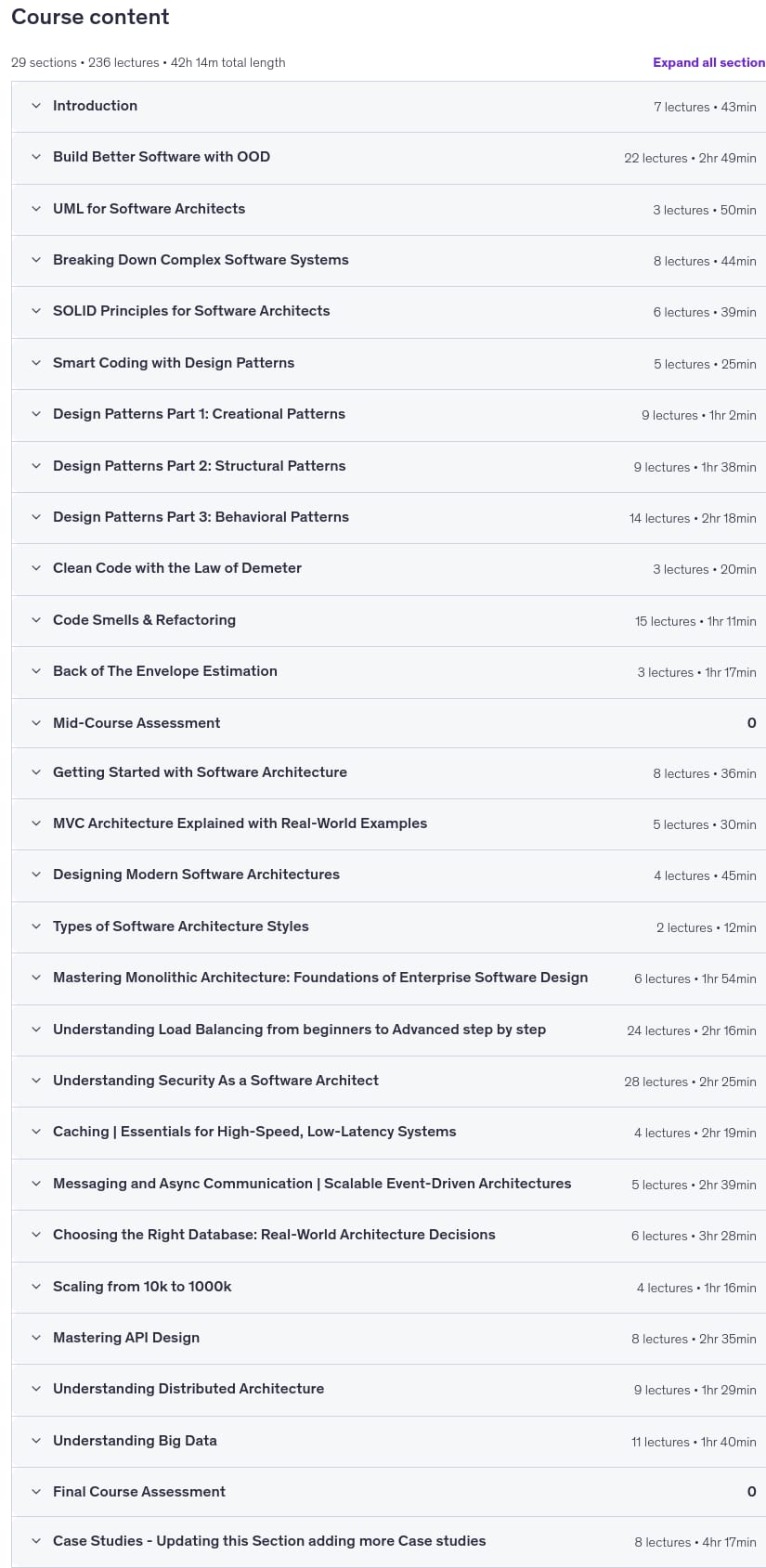Click chevron beside Types of Software Architecture Styles
766x1568 pixels.
[36, 927]
